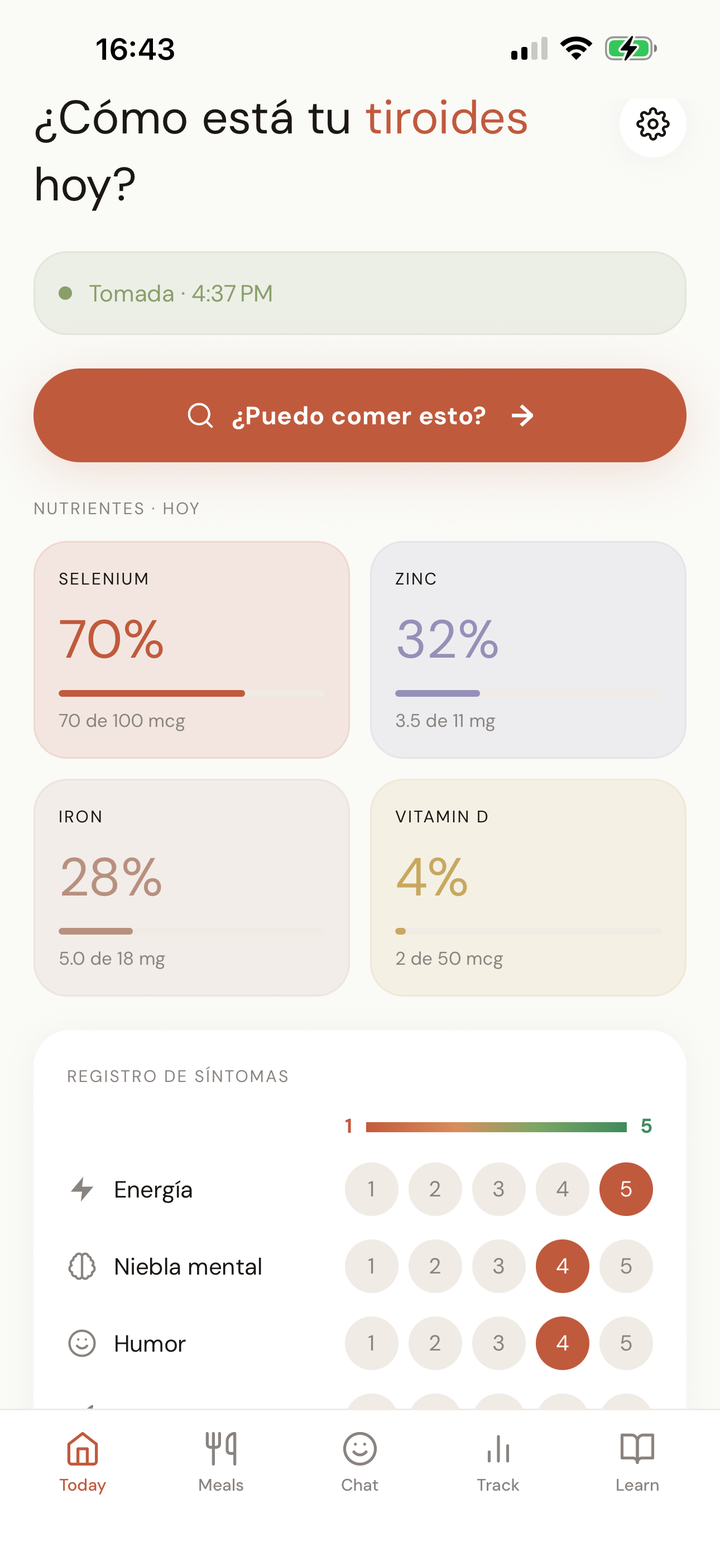720x1561 pixels.
Task: Open the Meals tab
Action: 221,1462
